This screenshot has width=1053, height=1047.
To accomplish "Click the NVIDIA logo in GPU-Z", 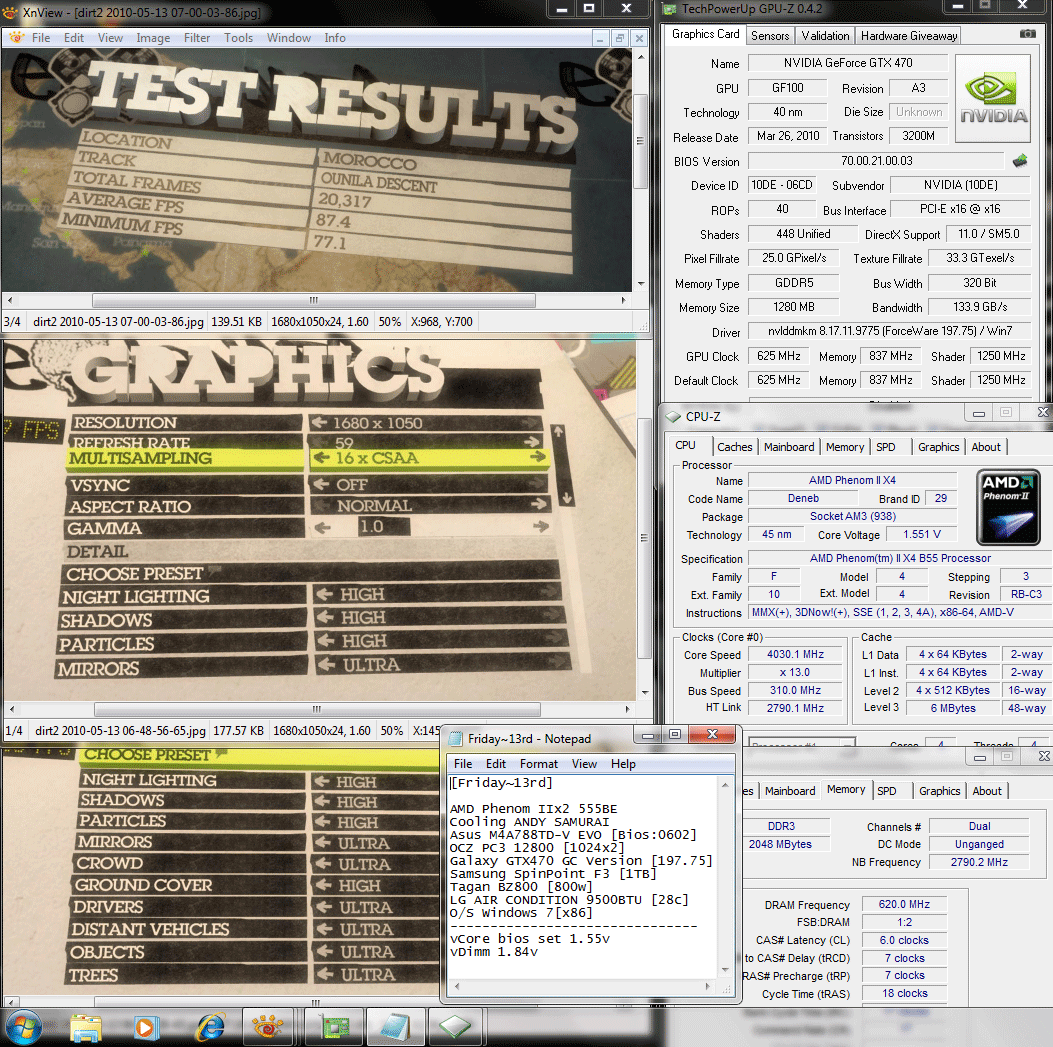I will 993,99.
